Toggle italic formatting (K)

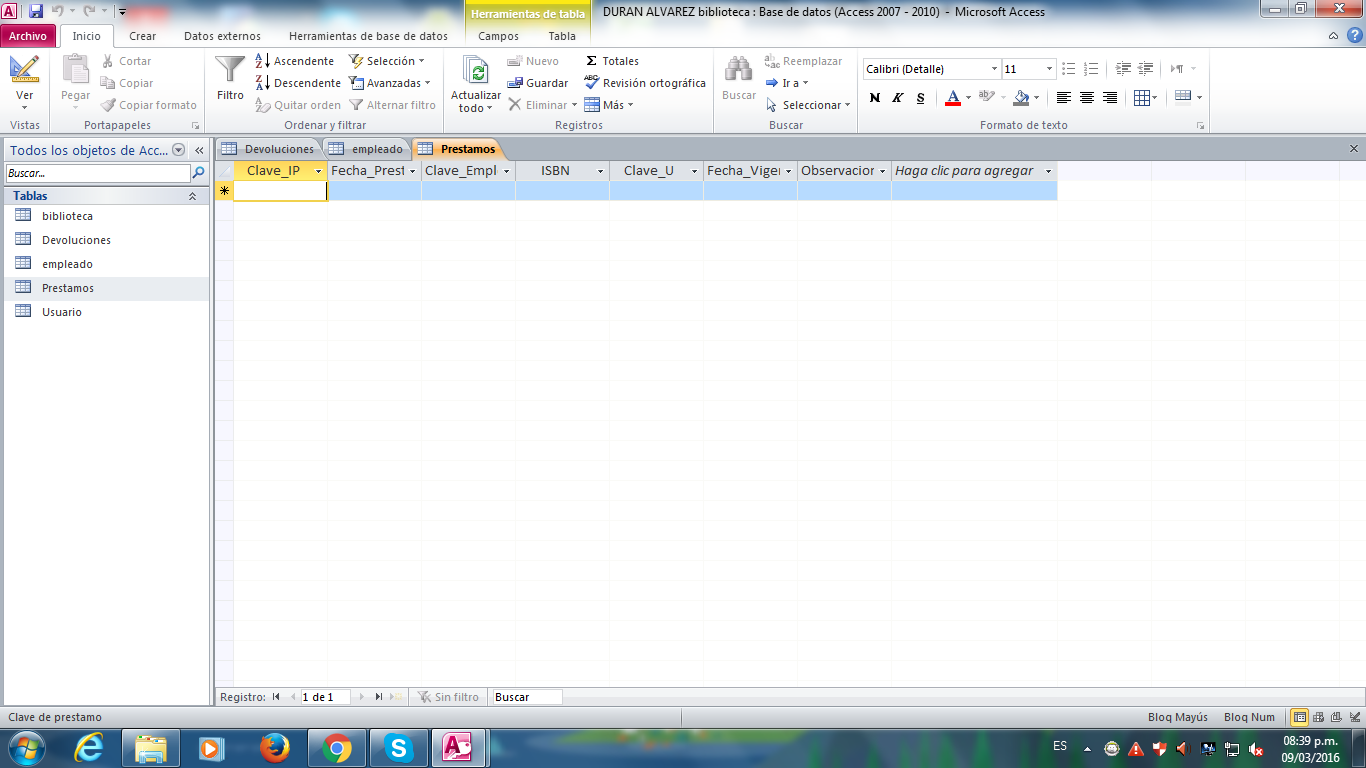coord(898,97)
